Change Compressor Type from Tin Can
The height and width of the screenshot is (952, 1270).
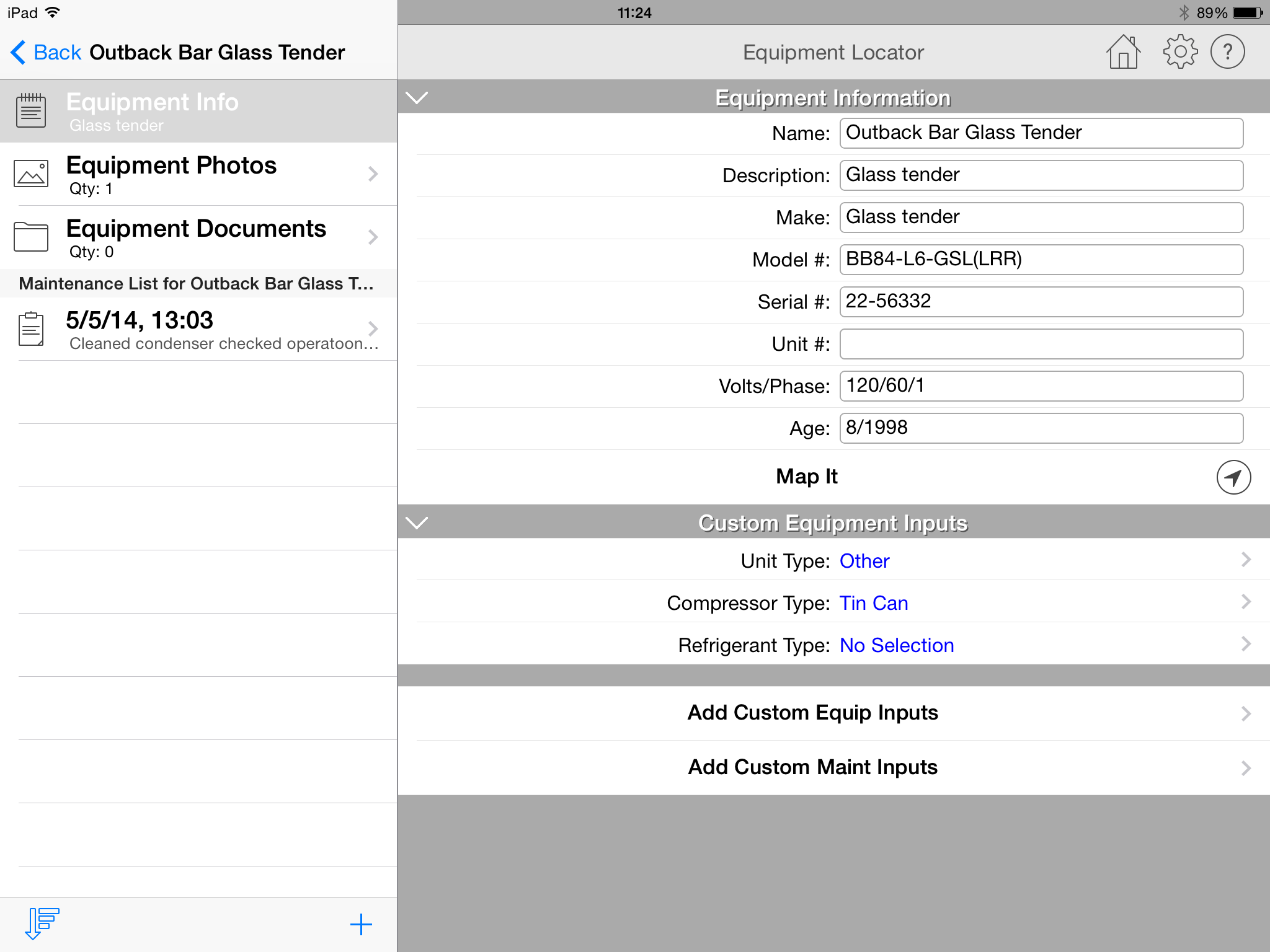tap(834, 602)
